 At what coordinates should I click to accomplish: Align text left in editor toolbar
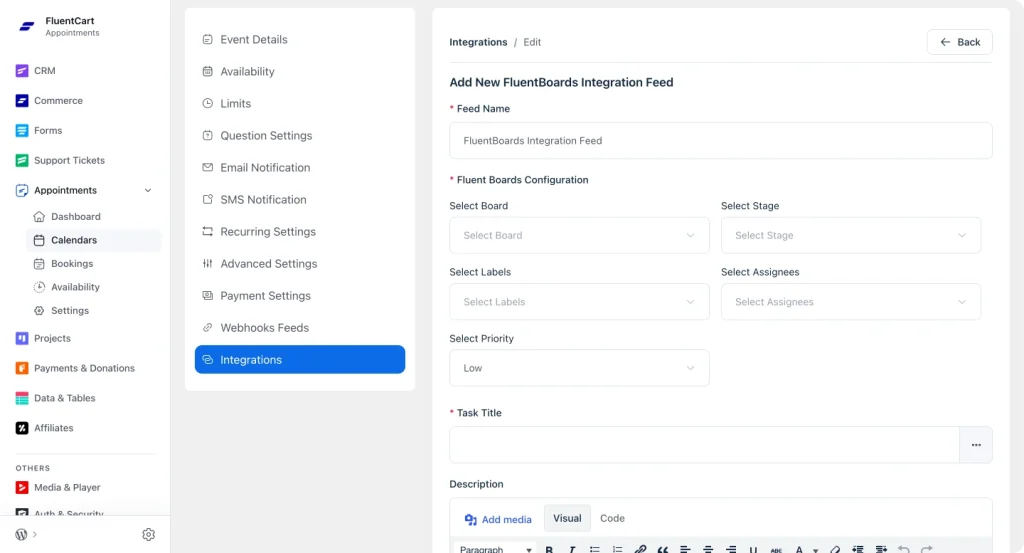tap(685, 549)
